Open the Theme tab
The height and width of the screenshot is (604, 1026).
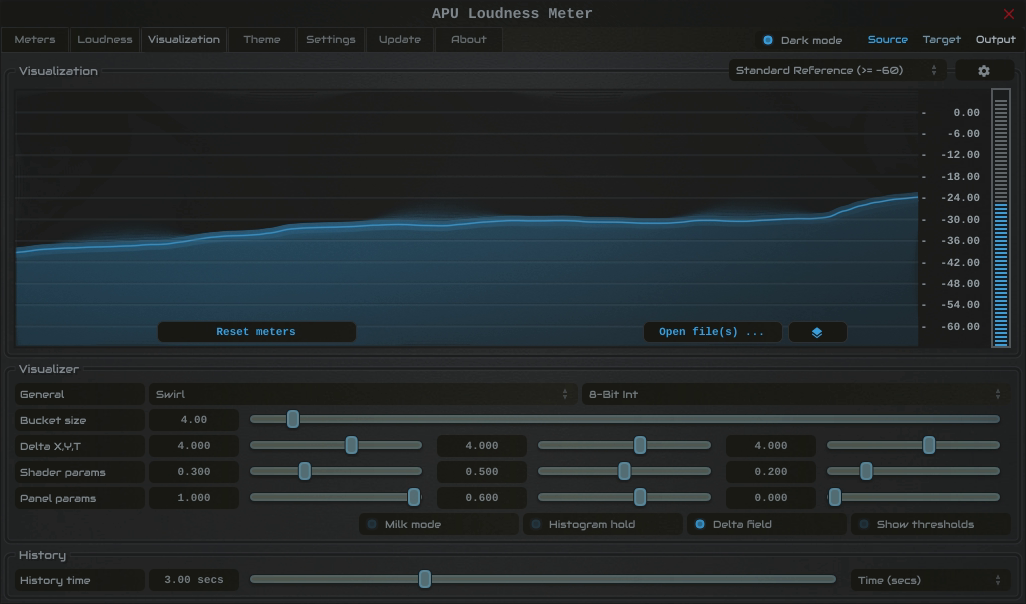tap(262, 39)
